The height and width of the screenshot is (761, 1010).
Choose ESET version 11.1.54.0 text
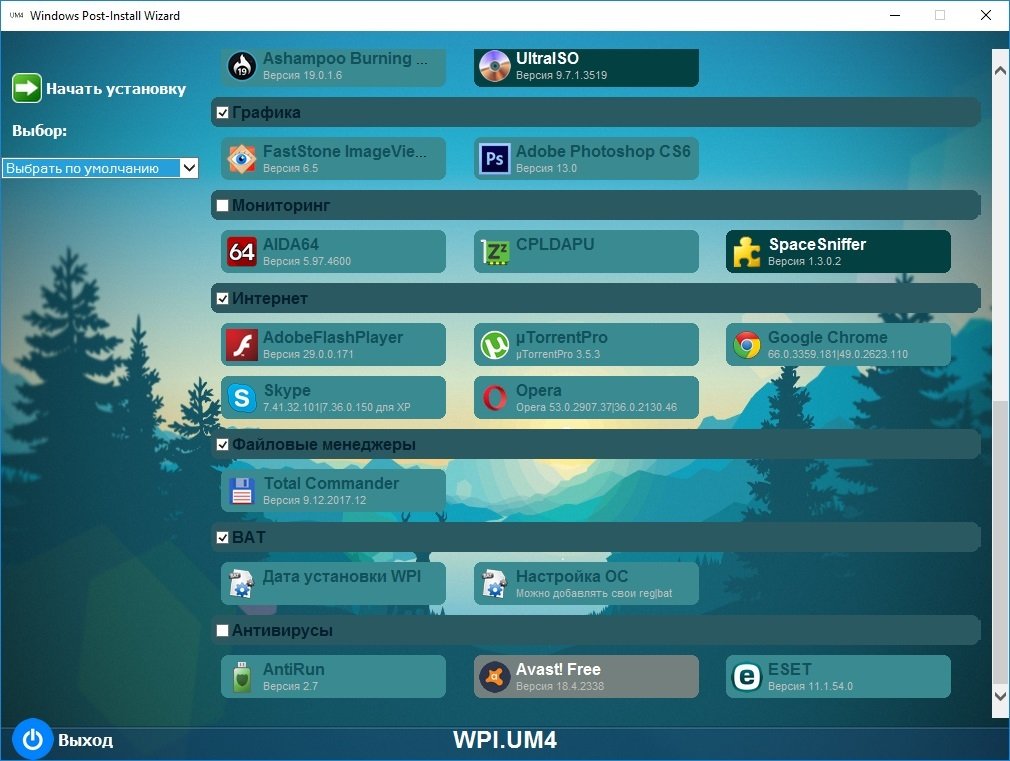[810, 686]
